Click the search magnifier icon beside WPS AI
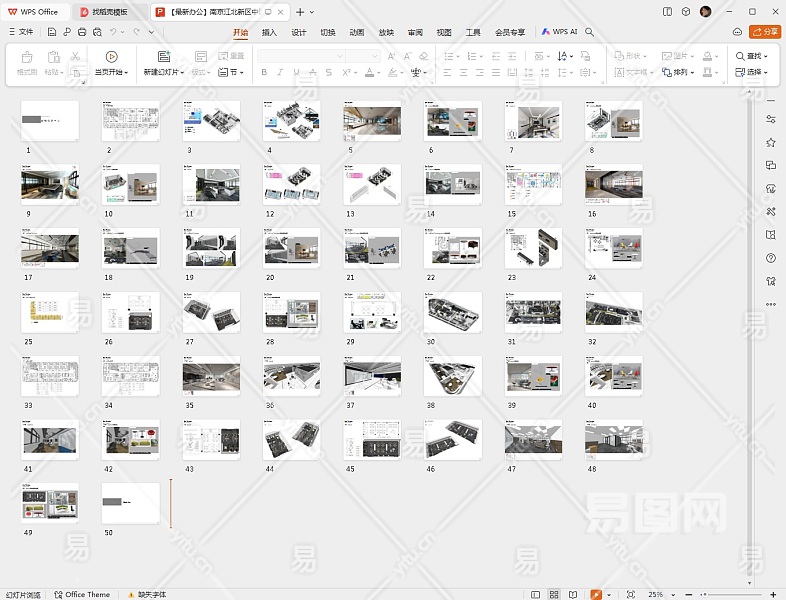This screenshot has width=786, height=600. (x=590, y=32)
